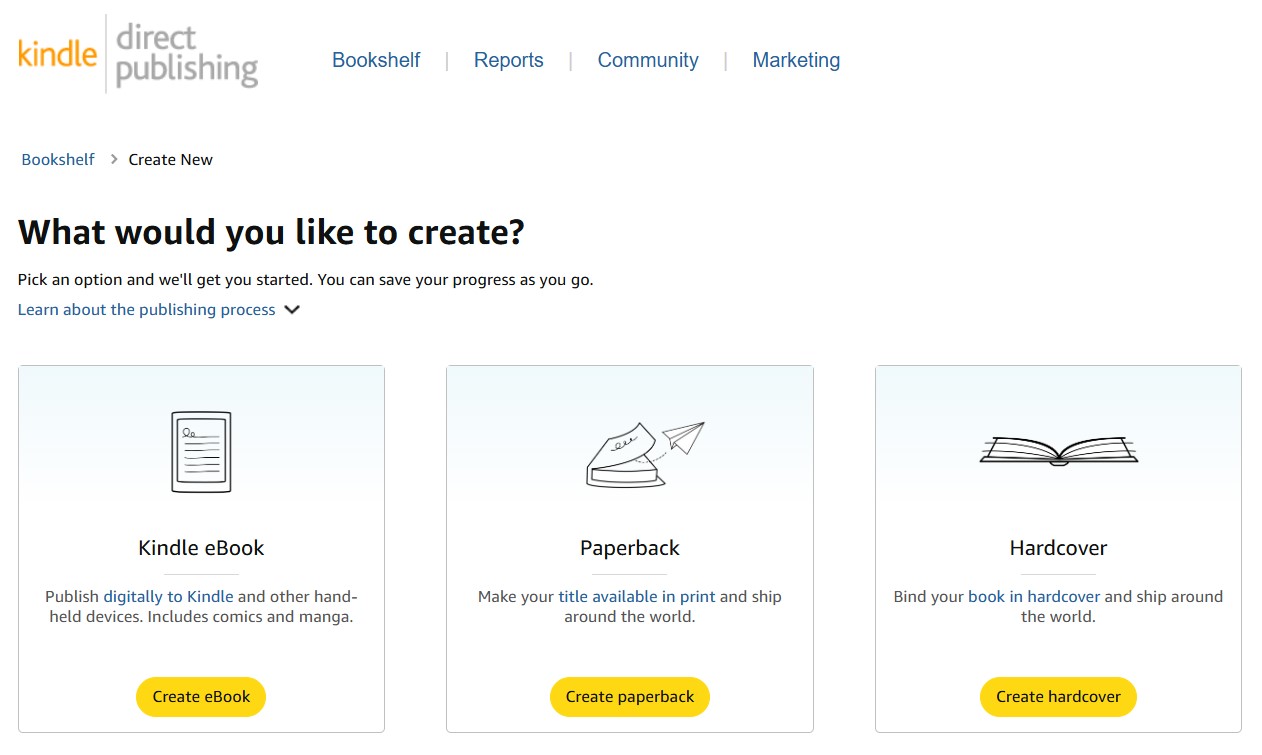
Task: Open Learn about the publishing process
Action: coord(147,310)
